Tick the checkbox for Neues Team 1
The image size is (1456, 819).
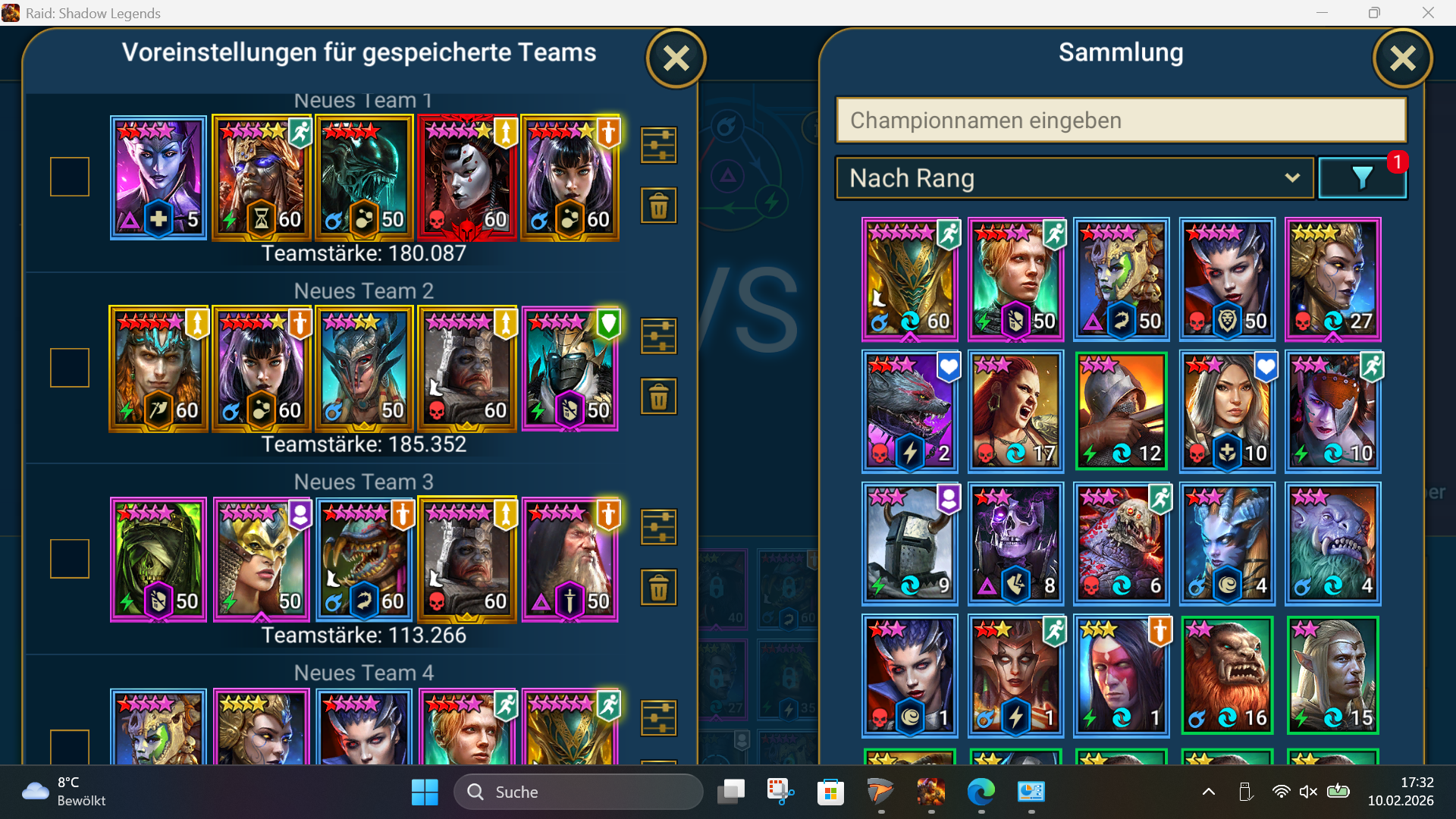coord(70,177)
